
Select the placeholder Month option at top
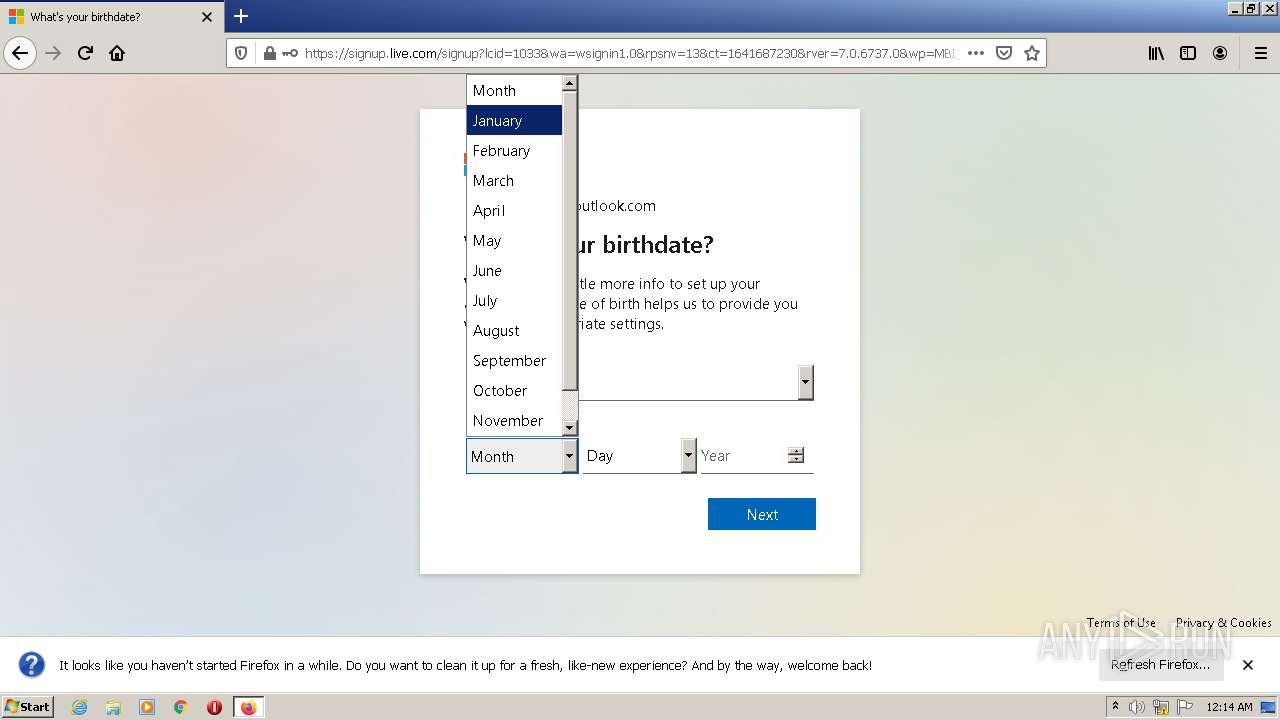(514, 90)
